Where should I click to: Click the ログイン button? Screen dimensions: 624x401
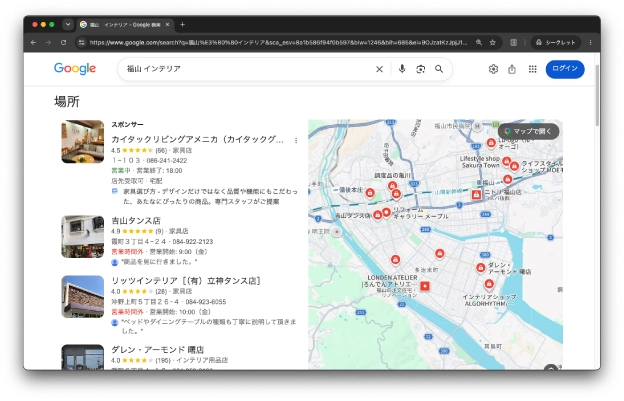click(565, 69)
